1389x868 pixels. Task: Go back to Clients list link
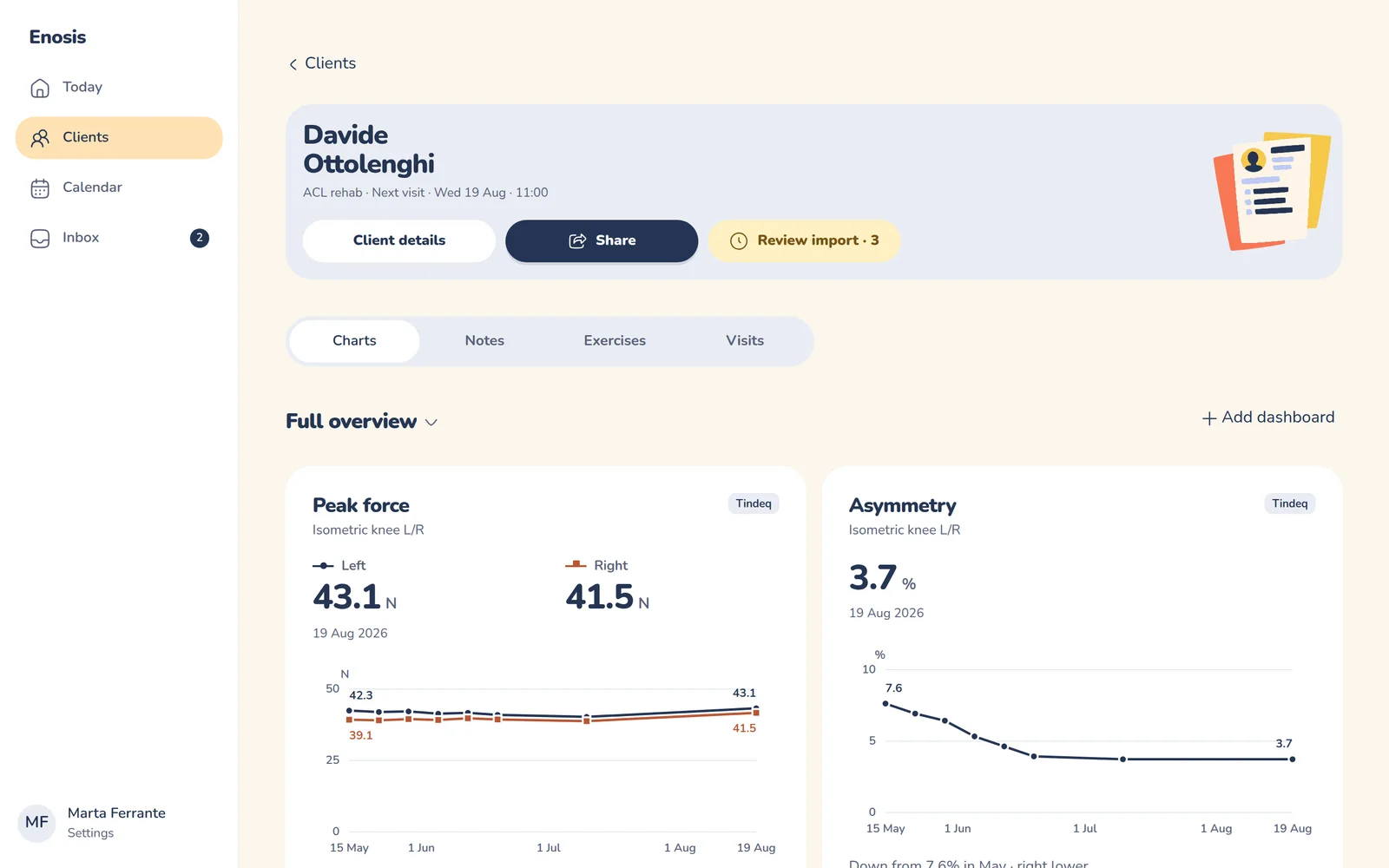coord(322,63)
